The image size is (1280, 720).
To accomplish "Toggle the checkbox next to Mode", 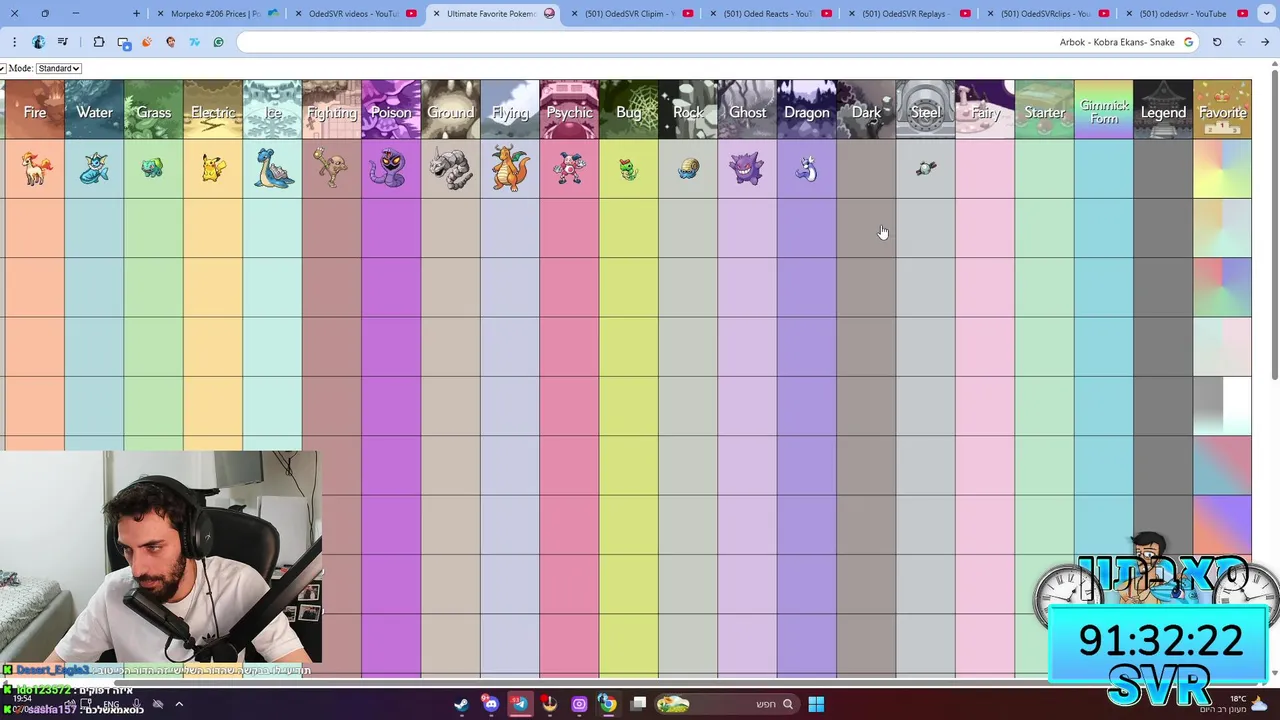I will pyautogui.click(x=3, y=68).
